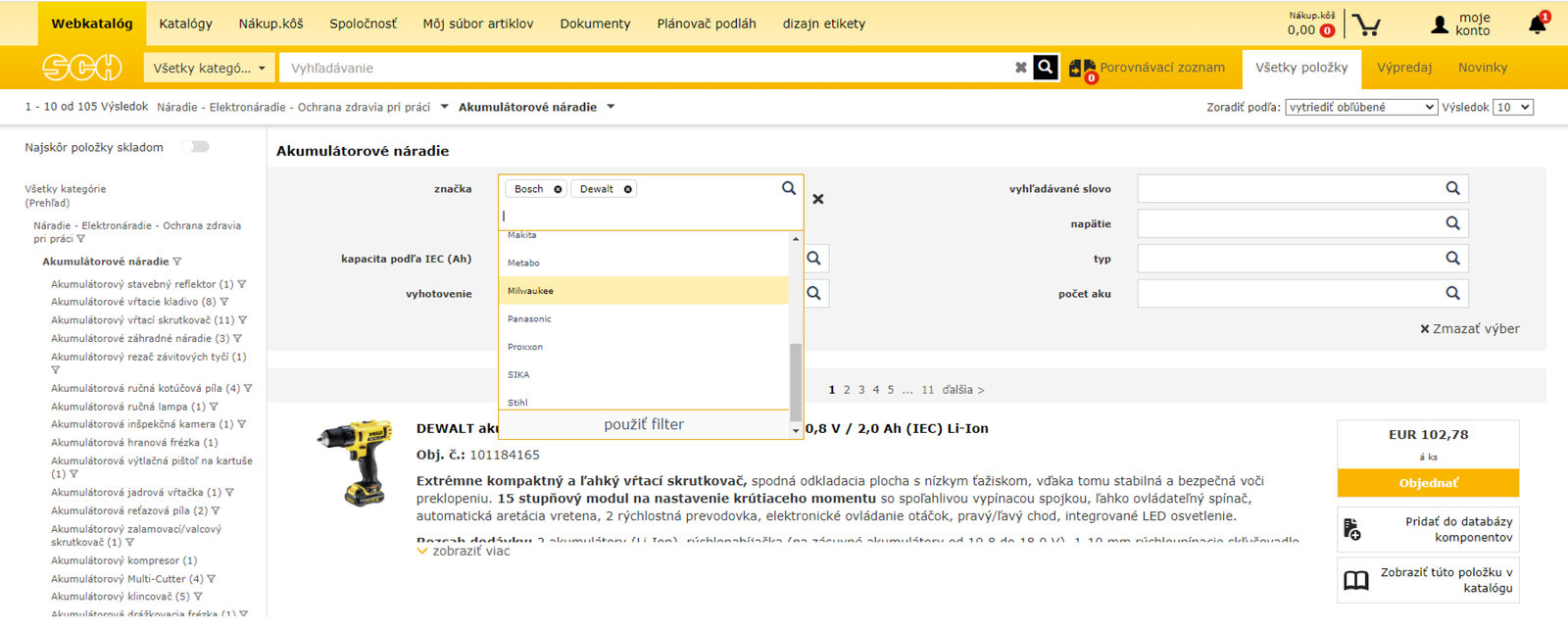This screenshot has width=1568, height=629.
Task: Select Proxxon in the brand list
Action: (644, 347)
